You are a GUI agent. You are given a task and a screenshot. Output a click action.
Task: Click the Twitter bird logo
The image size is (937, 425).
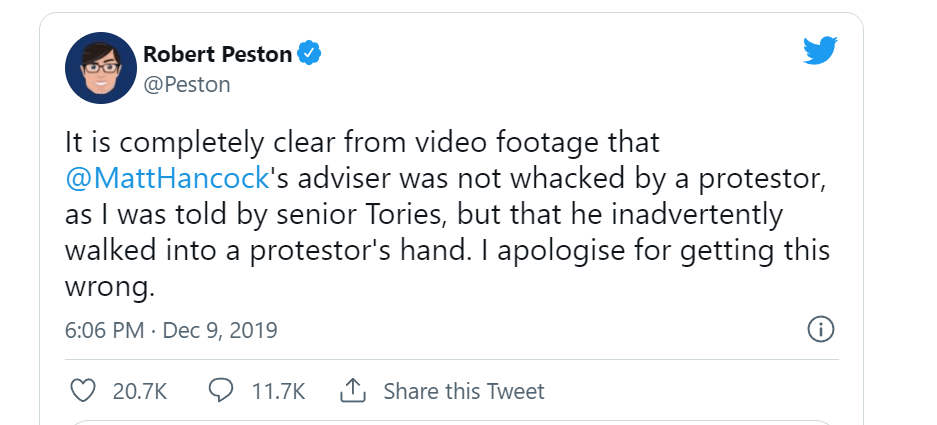point(820,50)
